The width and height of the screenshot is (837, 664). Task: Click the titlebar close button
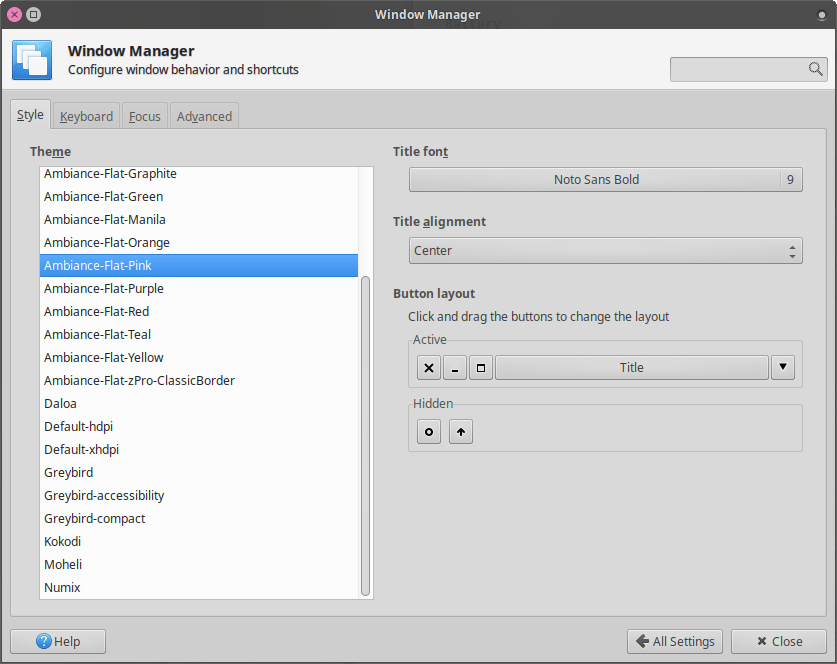pyautogui.click(x=14, y=14)
